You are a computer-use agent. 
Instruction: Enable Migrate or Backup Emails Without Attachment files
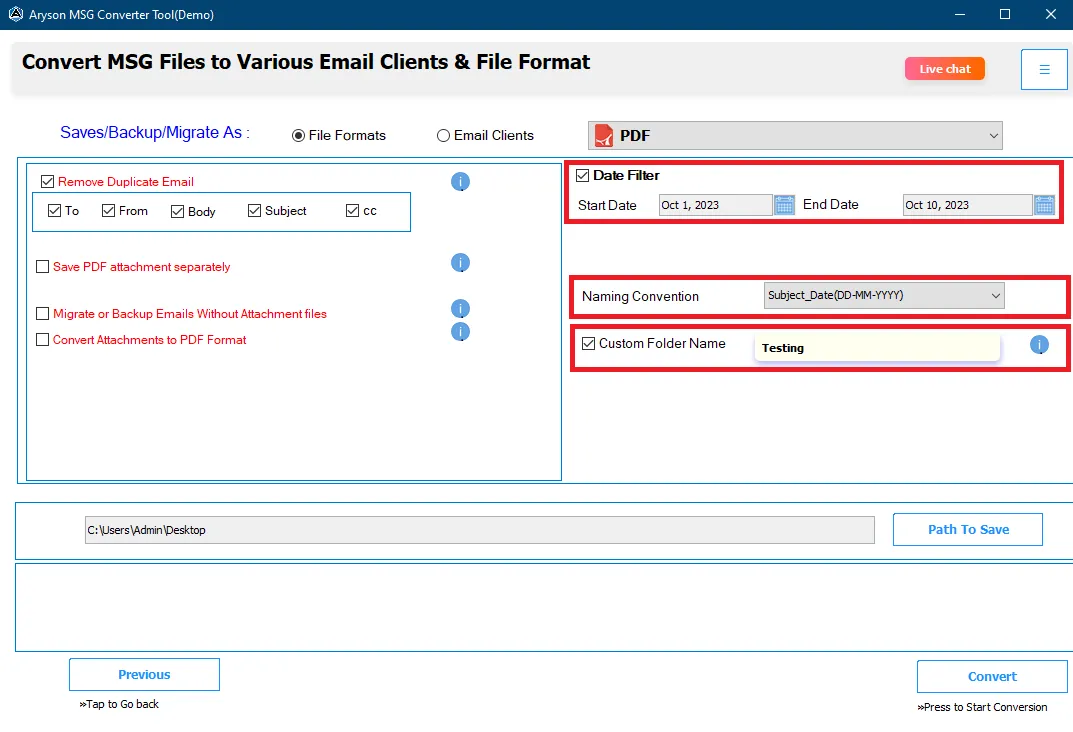click(x=42, y=313)
